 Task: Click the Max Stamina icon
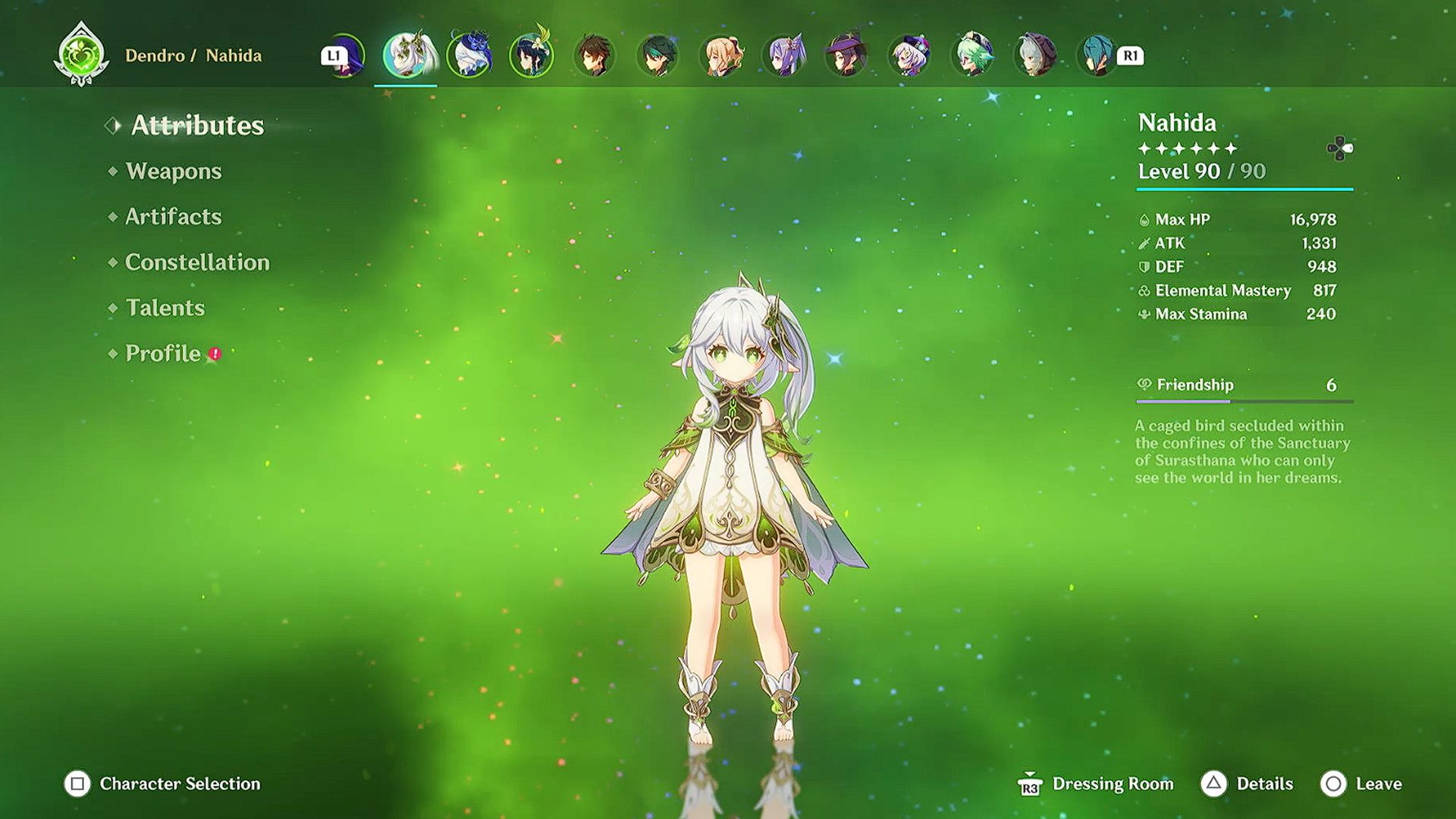coord(1144,314)
